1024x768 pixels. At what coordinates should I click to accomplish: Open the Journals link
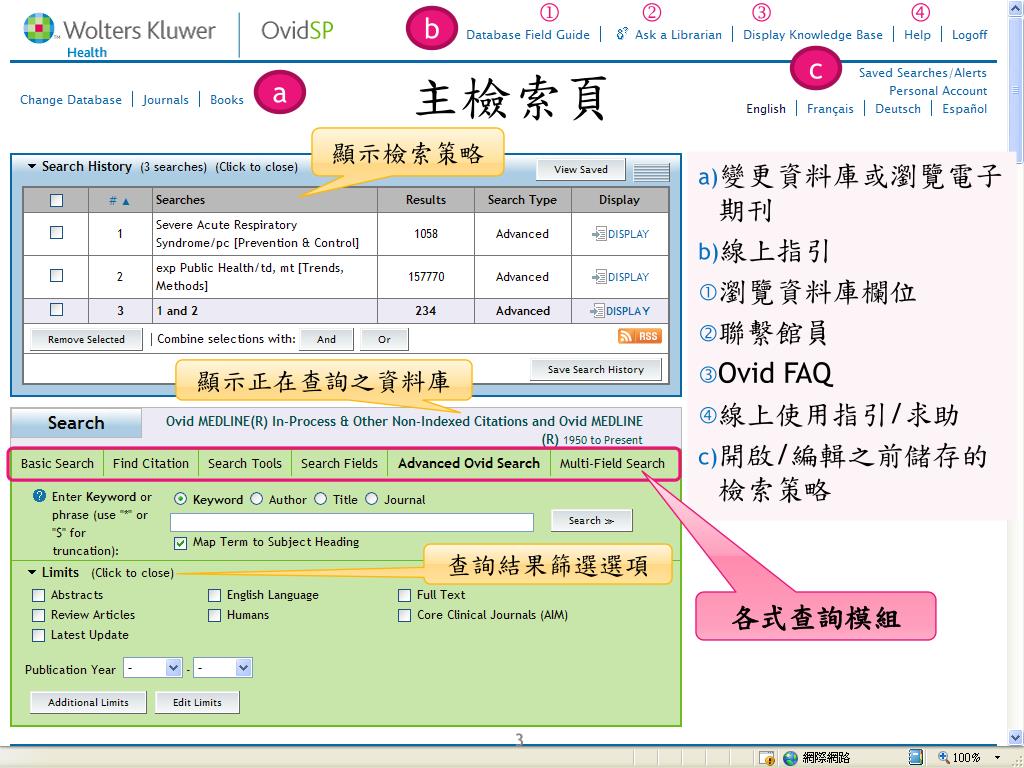tap(166, 100)
